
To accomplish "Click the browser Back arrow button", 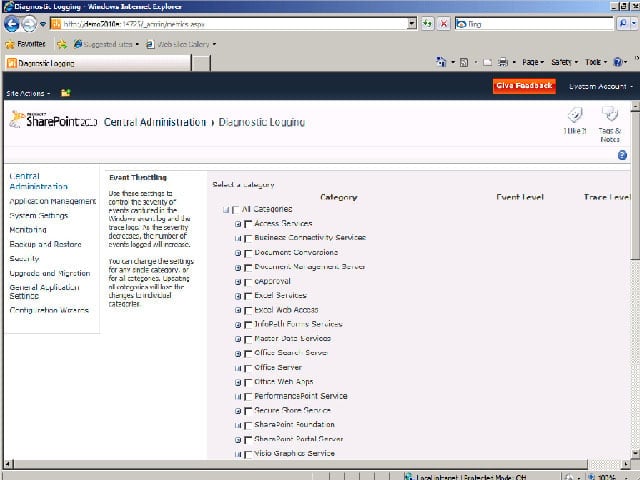I will click(x=11, y=24).
